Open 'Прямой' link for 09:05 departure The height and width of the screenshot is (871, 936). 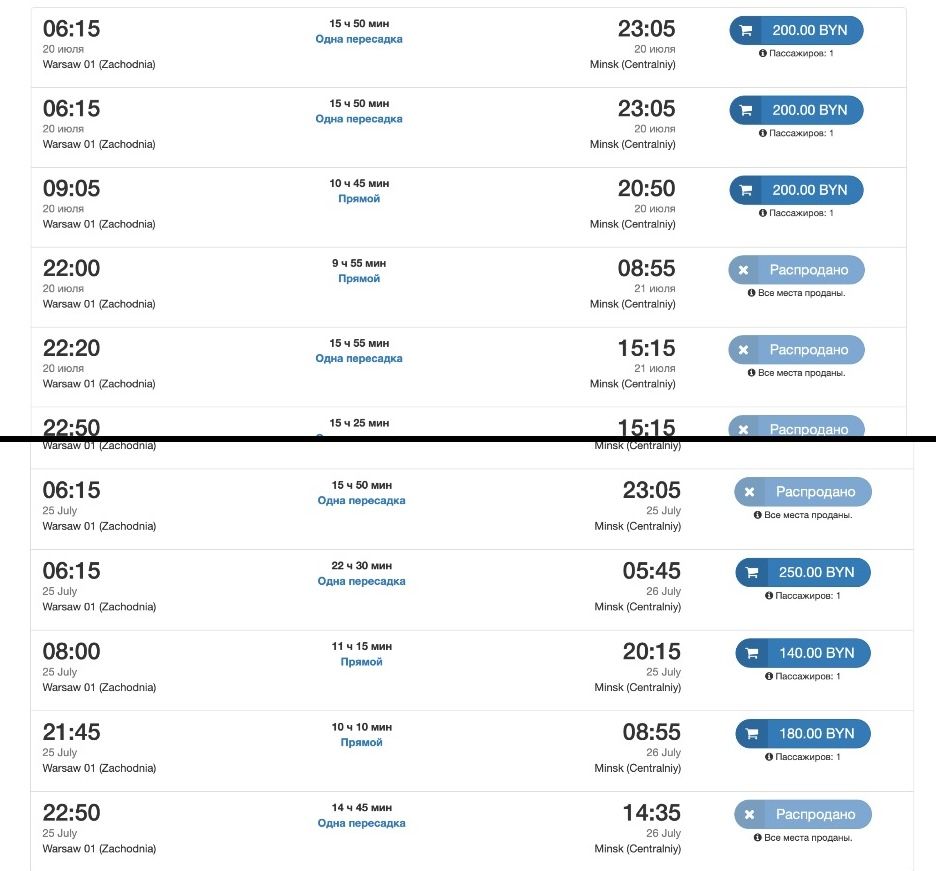(359, 199)
